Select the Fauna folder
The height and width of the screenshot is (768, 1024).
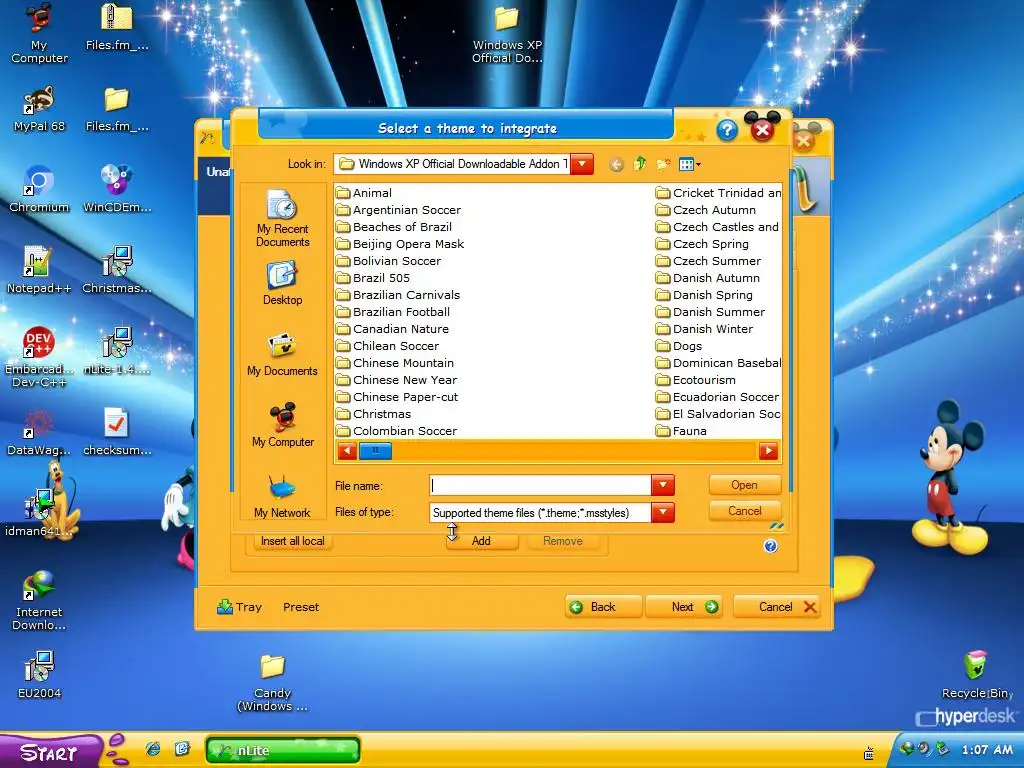(682, 430)
